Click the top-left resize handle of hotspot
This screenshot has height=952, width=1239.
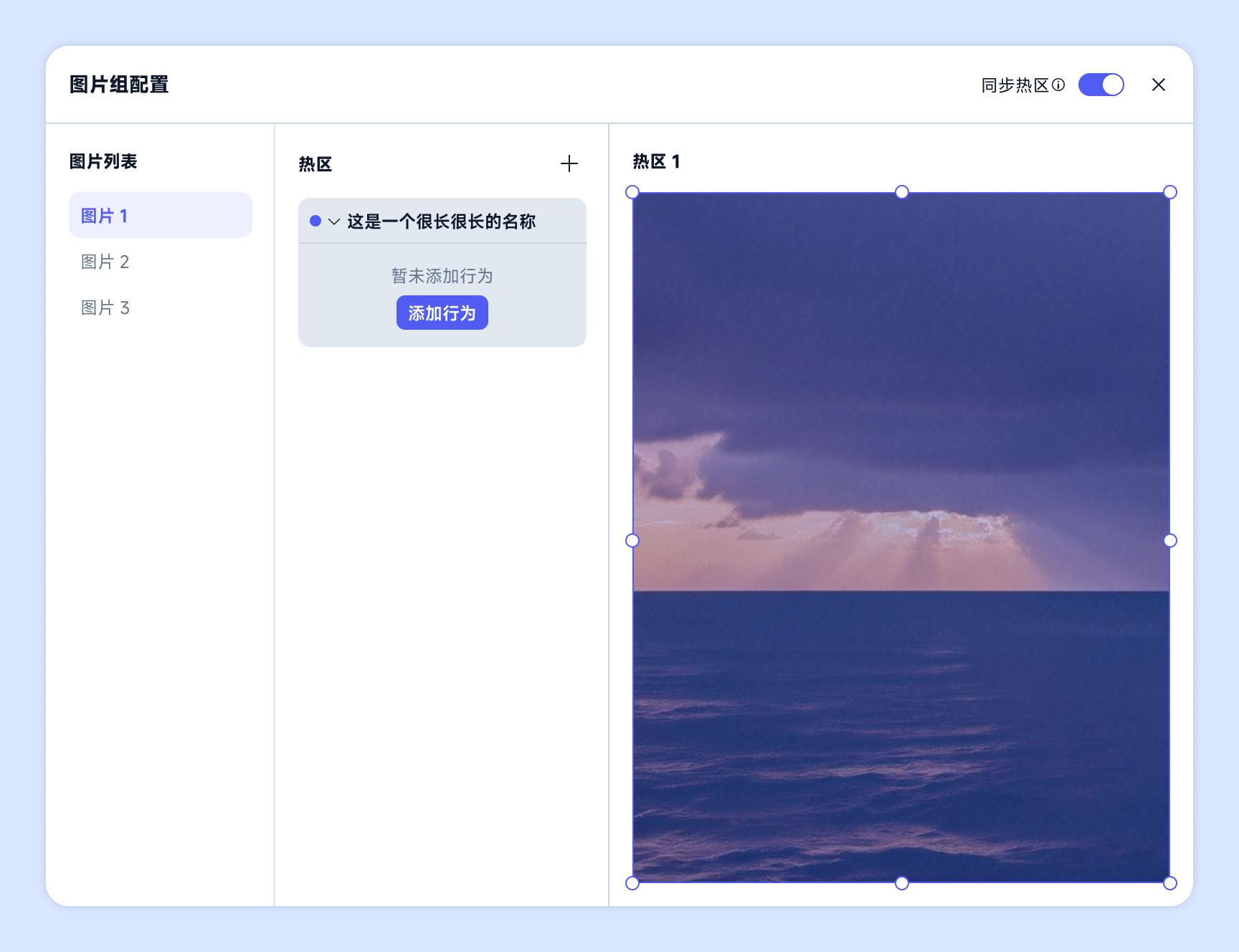pos(632,192)
